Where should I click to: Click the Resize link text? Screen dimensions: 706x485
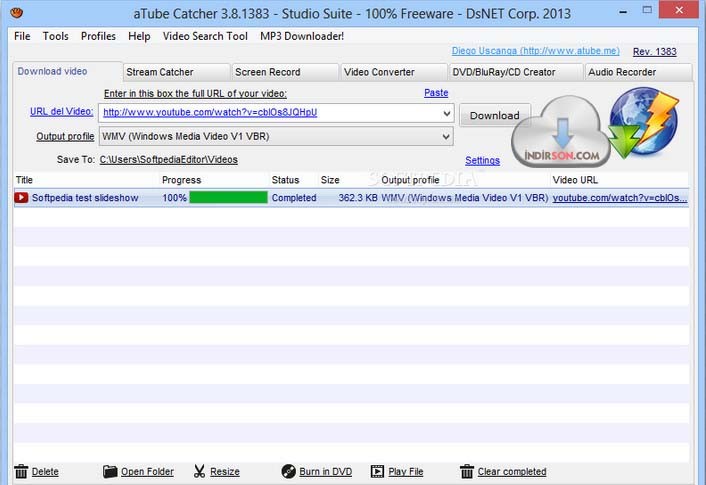point(225,471)
